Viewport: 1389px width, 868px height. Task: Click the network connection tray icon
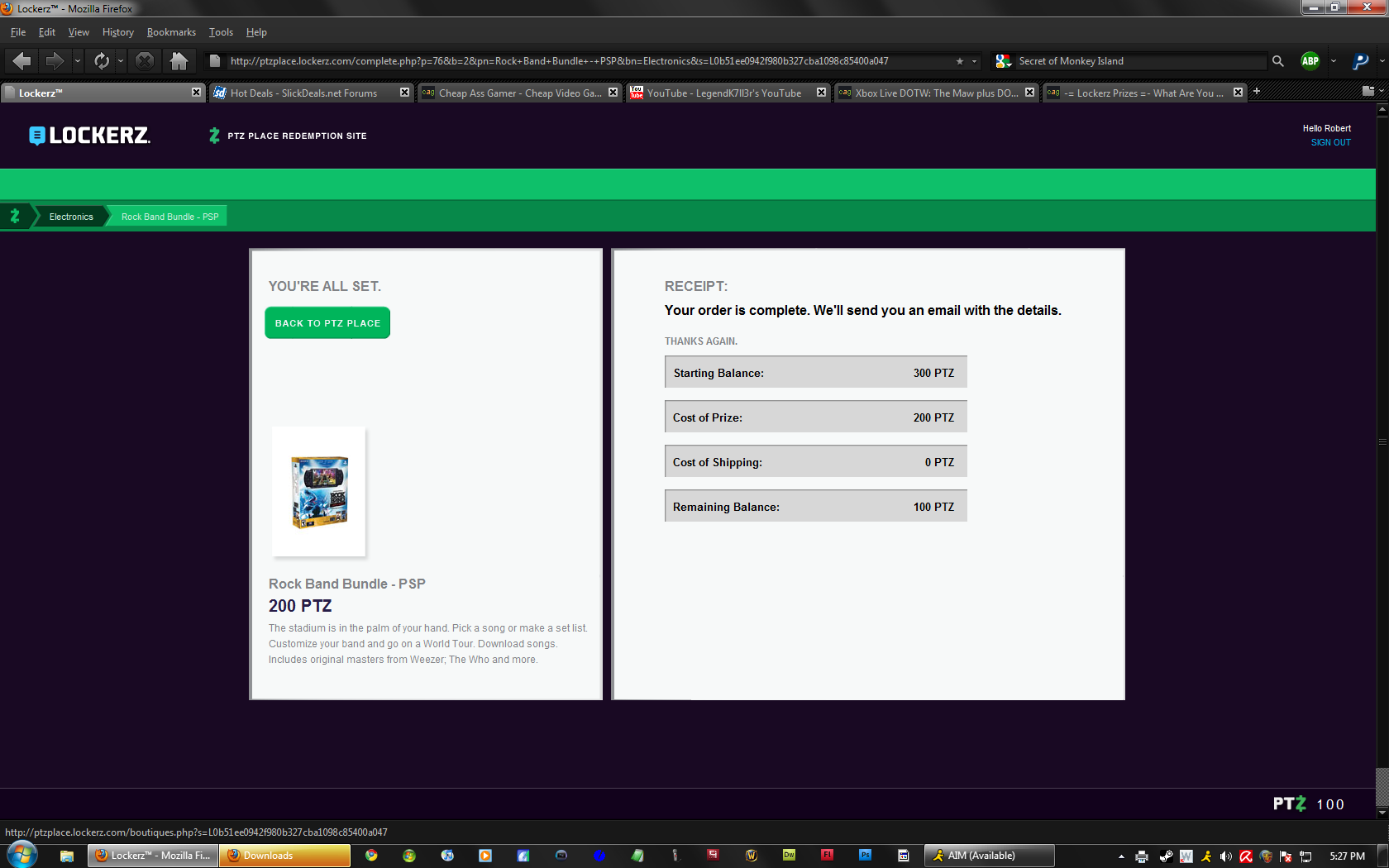(x=1305, y=856)
